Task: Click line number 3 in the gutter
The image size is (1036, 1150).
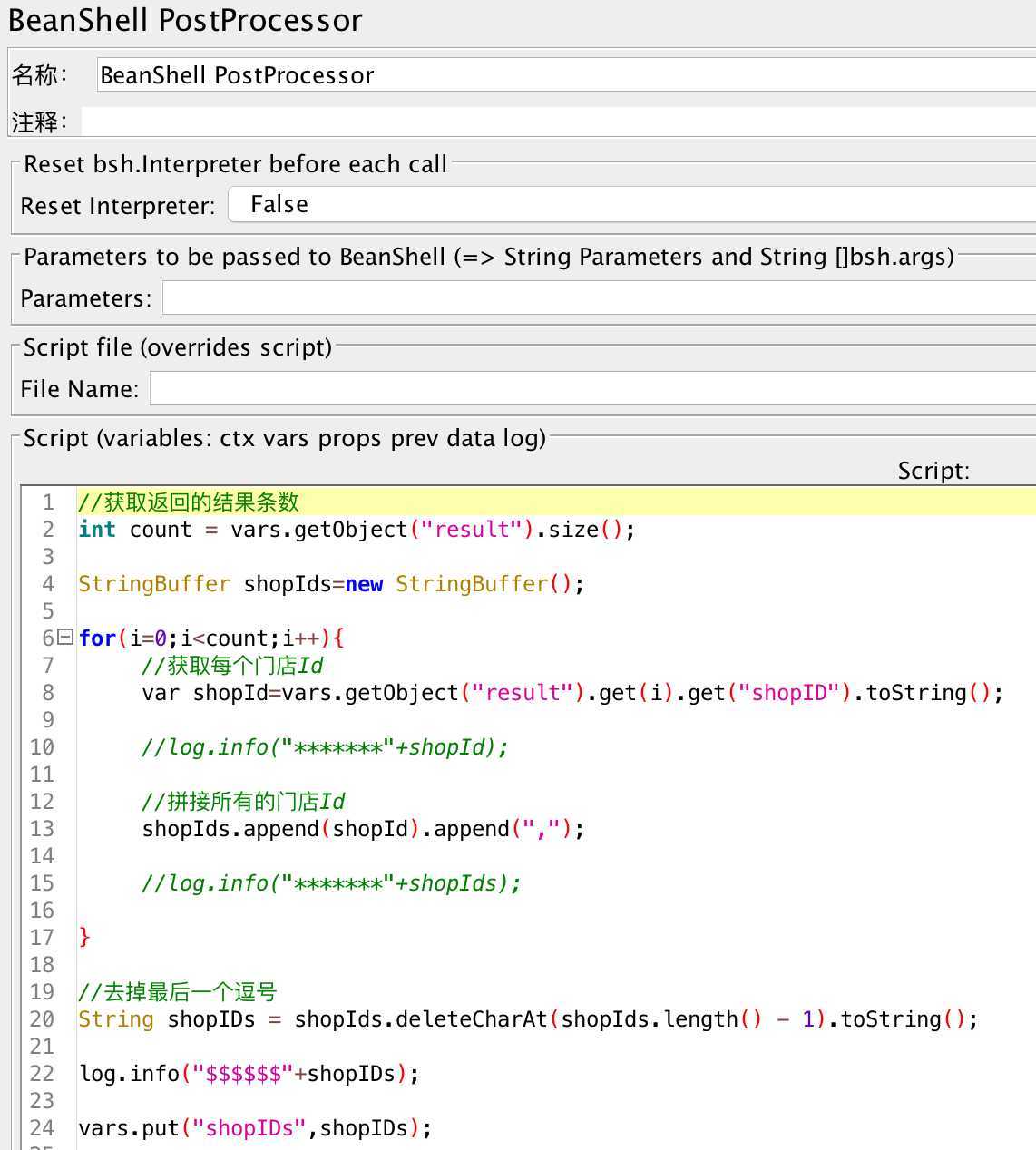Action: pyautogui.click(x=48, y=557)
